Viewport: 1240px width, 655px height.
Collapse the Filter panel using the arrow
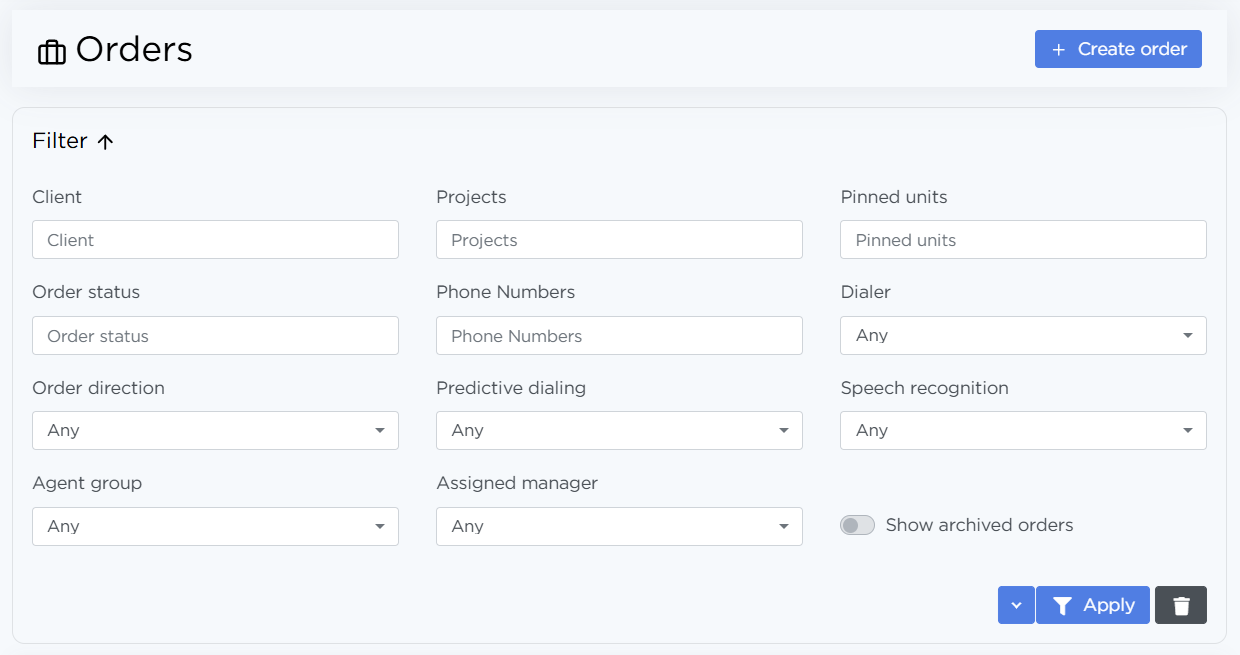[x=105, y=142]
